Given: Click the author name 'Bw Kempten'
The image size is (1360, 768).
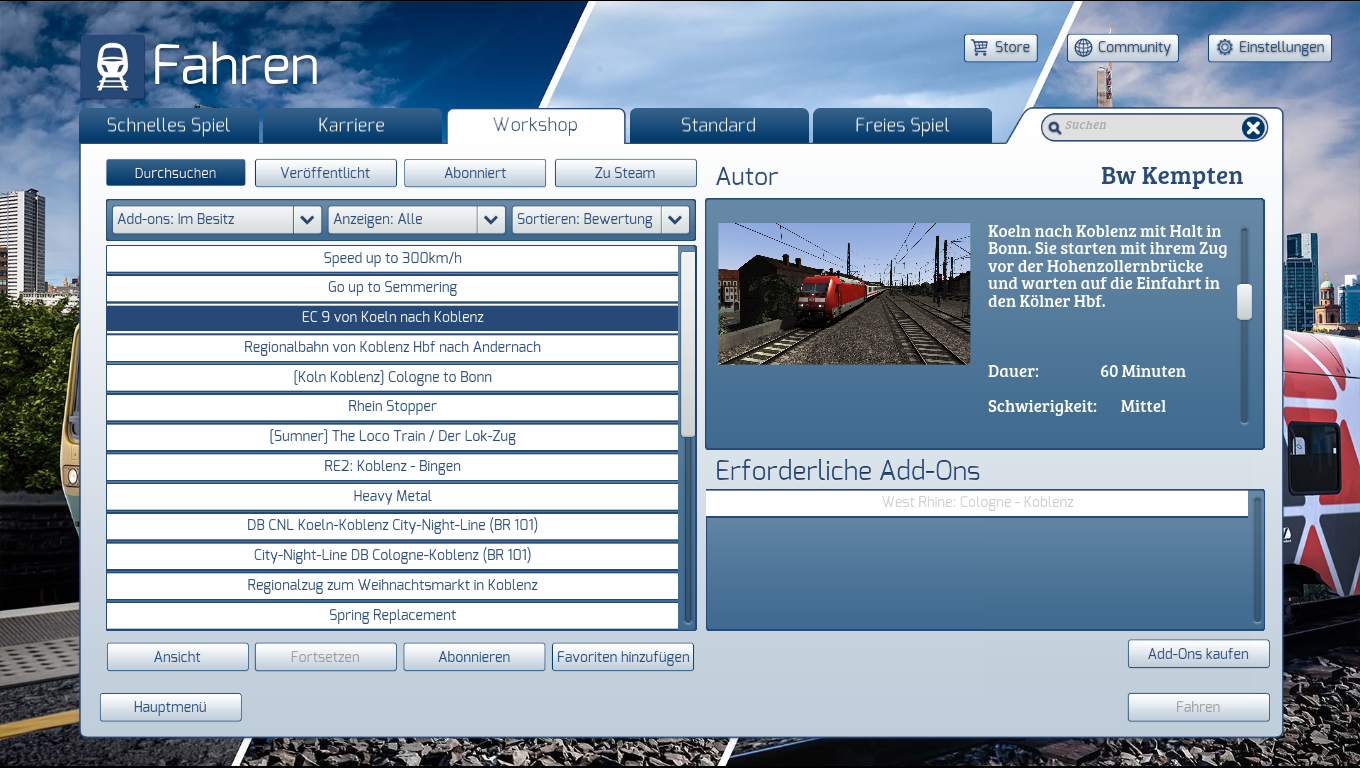Looking at the screenshot, I should (1171, 176).
